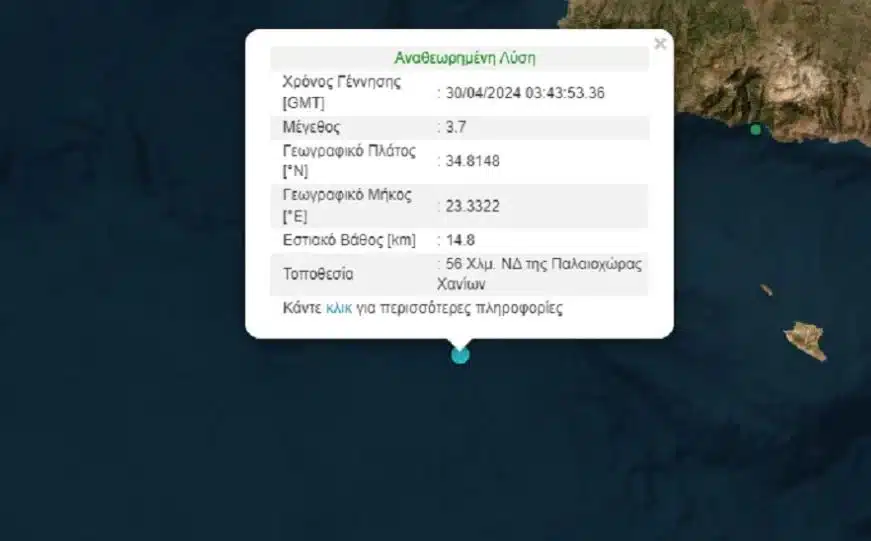Select the magnitude value 3.7
Viewport: 871px width, 541px height.
click(456, 127)
